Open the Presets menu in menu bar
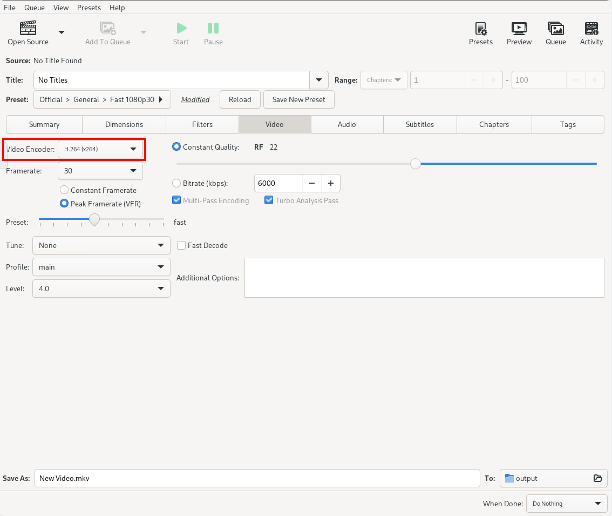Viewport: 612px width, 516px height. (x=89, y=7)
